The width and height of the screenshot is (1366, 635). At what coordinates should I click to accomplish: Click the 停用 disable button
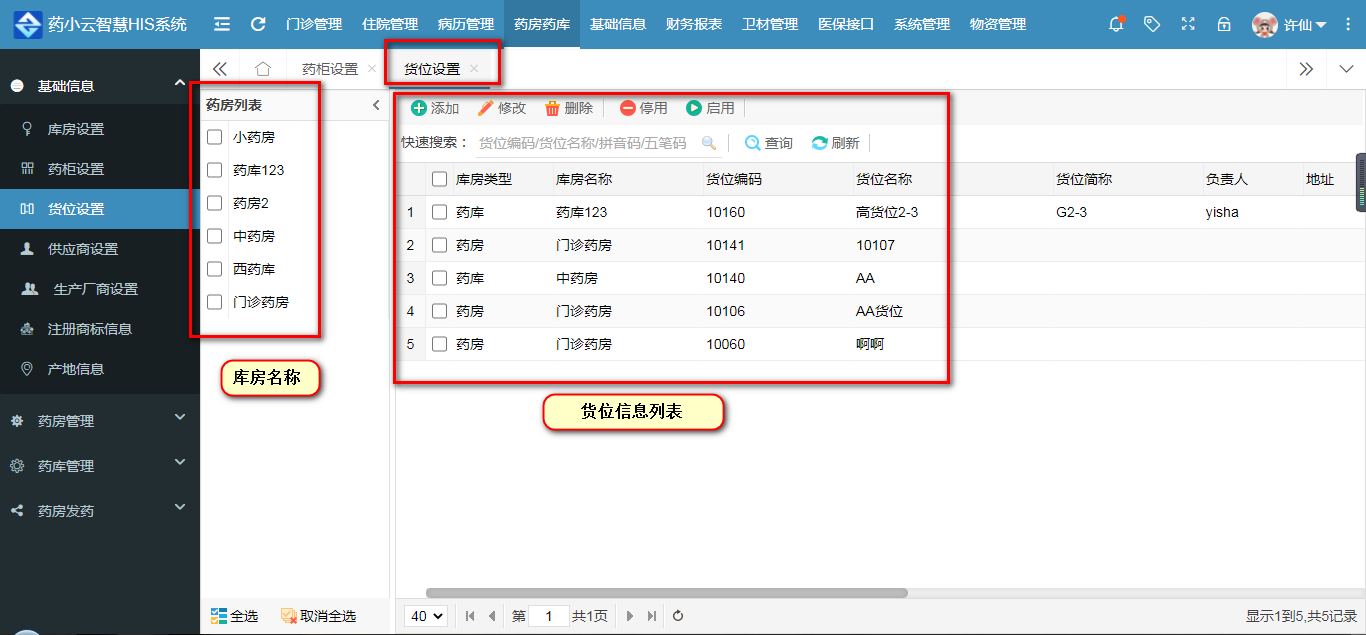click(x=644, y=108)
